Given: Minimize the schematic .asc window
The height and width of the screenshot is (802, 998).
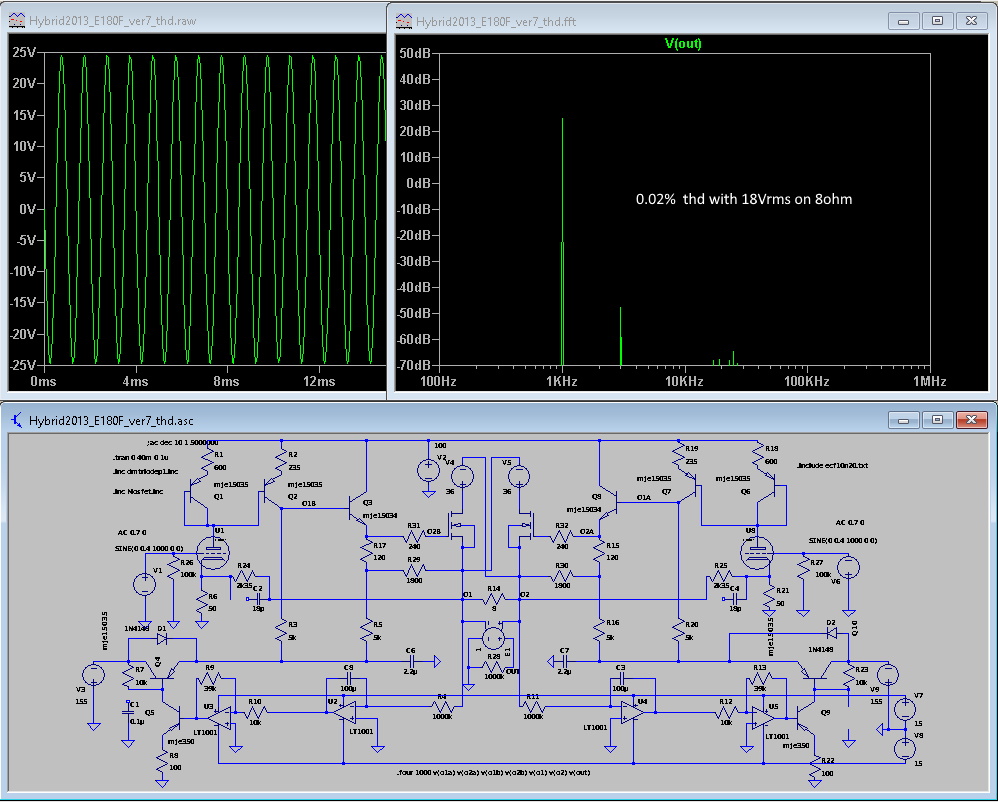Looking at the screenshot, I should click(905, 420).
